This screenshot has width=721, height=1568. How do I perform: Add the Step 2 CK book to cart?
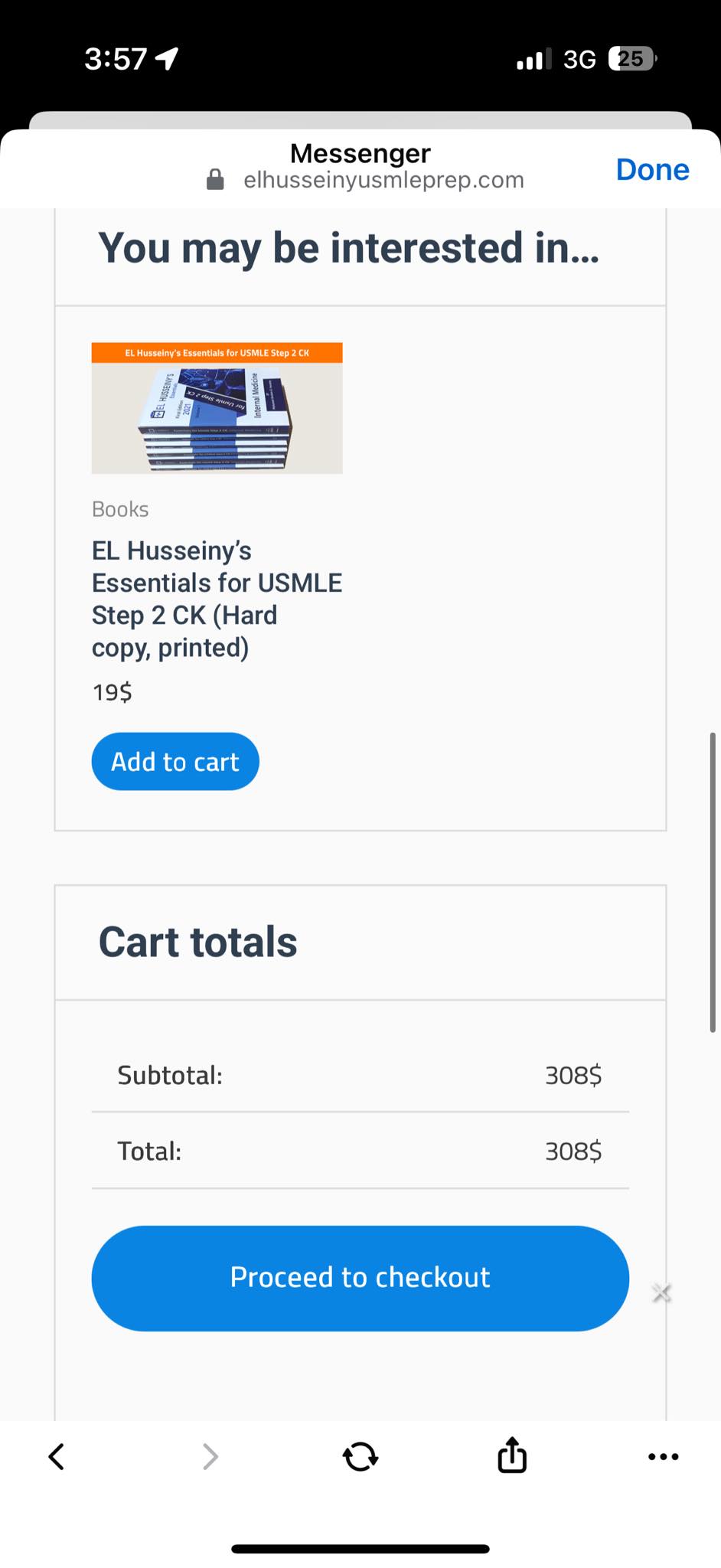click(175, 762)
